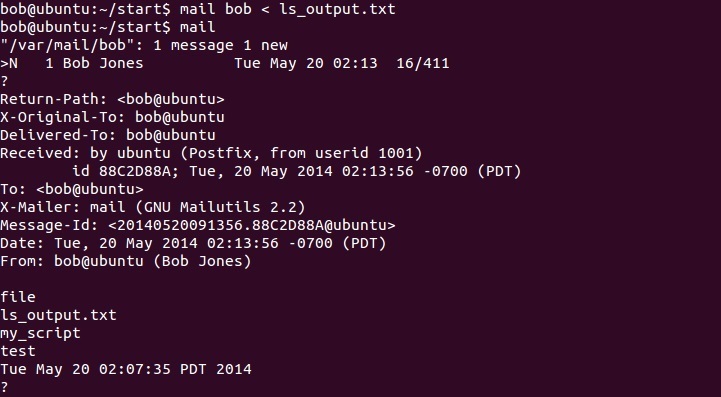Click the final mail prompt question mark
This screenshot has width=721, height=397.
pyautogui.click(x=4, y=387)
